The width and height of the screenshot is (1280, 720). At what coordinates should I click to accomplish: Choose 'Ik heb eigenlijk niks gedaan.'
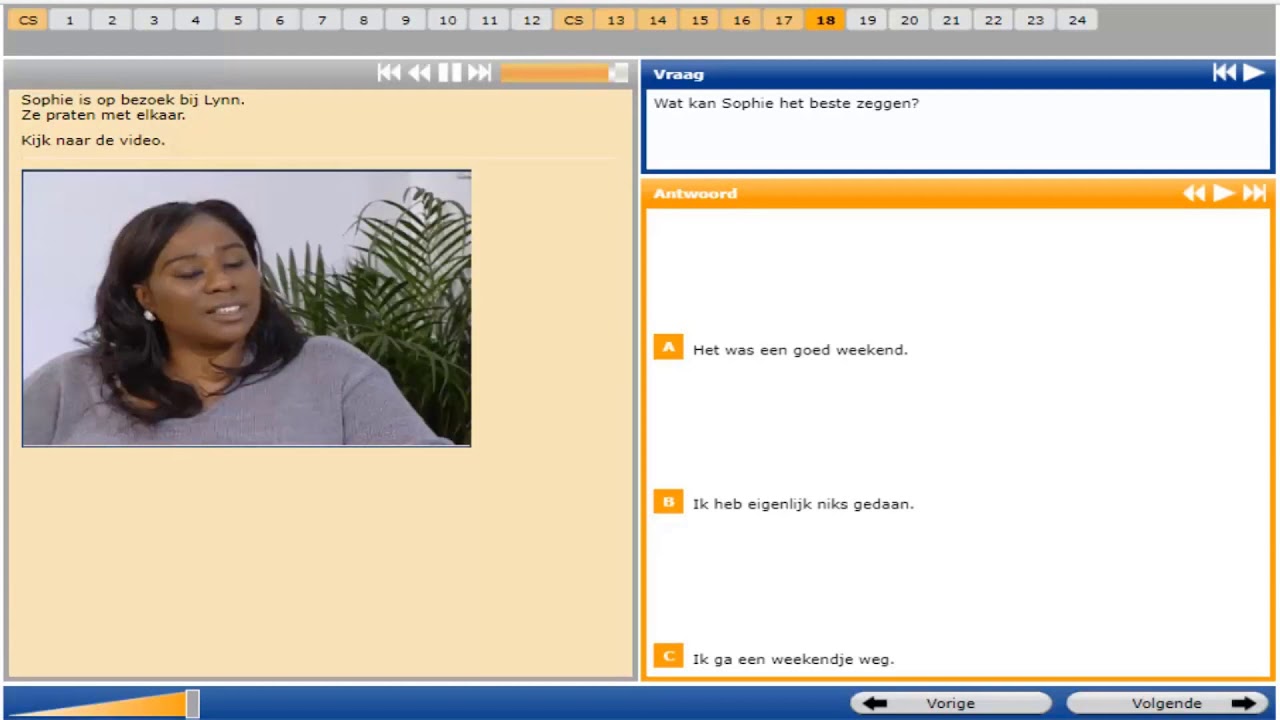pos(803,504)
